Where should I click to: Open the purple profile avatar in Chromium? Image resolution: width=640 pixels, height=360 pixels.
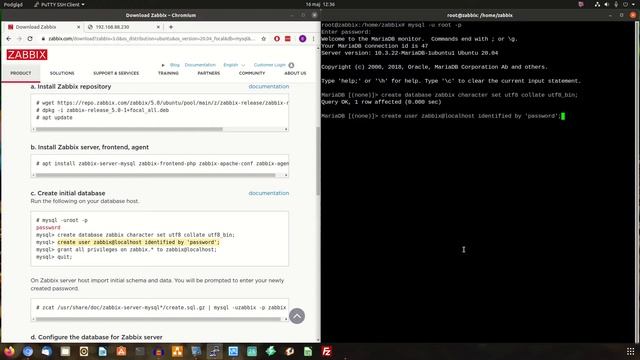302,38
